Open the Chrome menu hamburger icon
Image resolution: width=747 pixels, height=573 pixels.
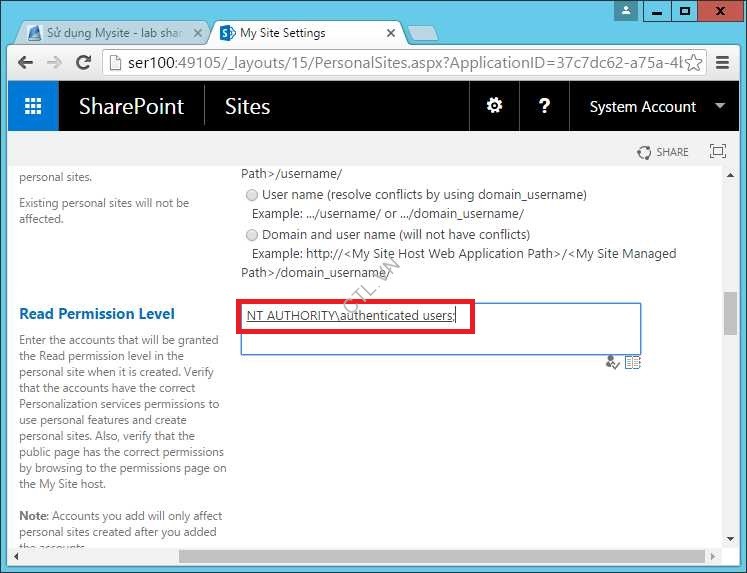[x=723, y=62]
